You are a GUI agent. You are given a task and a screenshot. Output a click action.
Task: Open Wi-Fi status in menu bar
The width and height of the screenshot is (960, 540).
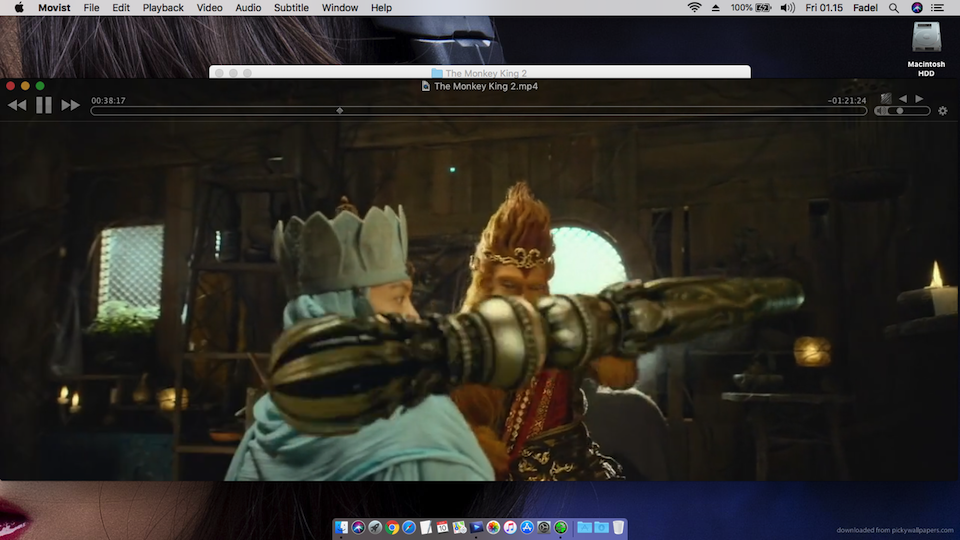pos(694,8)
